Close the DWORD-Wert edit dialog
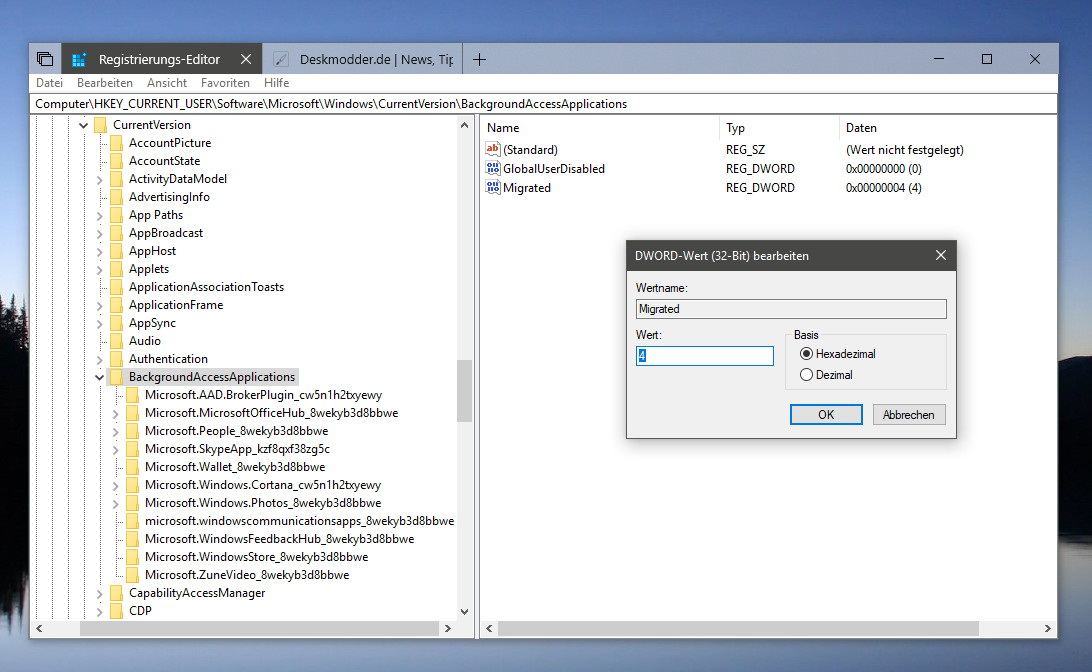Screen dimensions: 1092x672 [941, 256]
